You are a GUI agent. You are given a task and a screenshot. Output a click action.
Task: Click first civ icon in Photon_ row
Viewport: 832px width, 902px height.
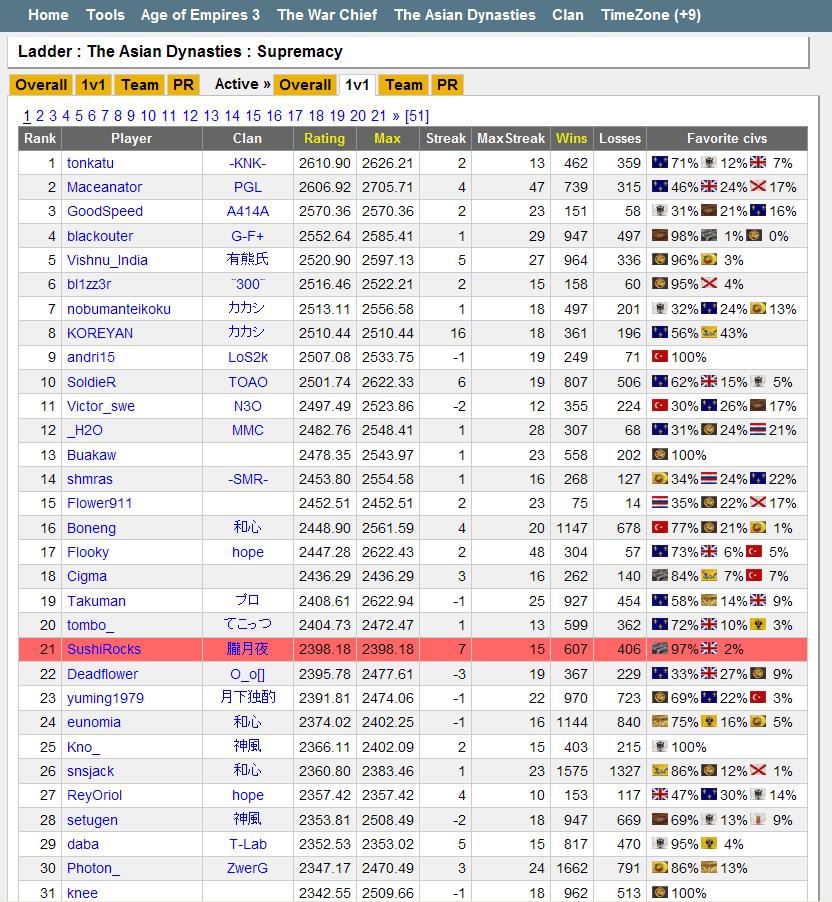tap(659, 868)
